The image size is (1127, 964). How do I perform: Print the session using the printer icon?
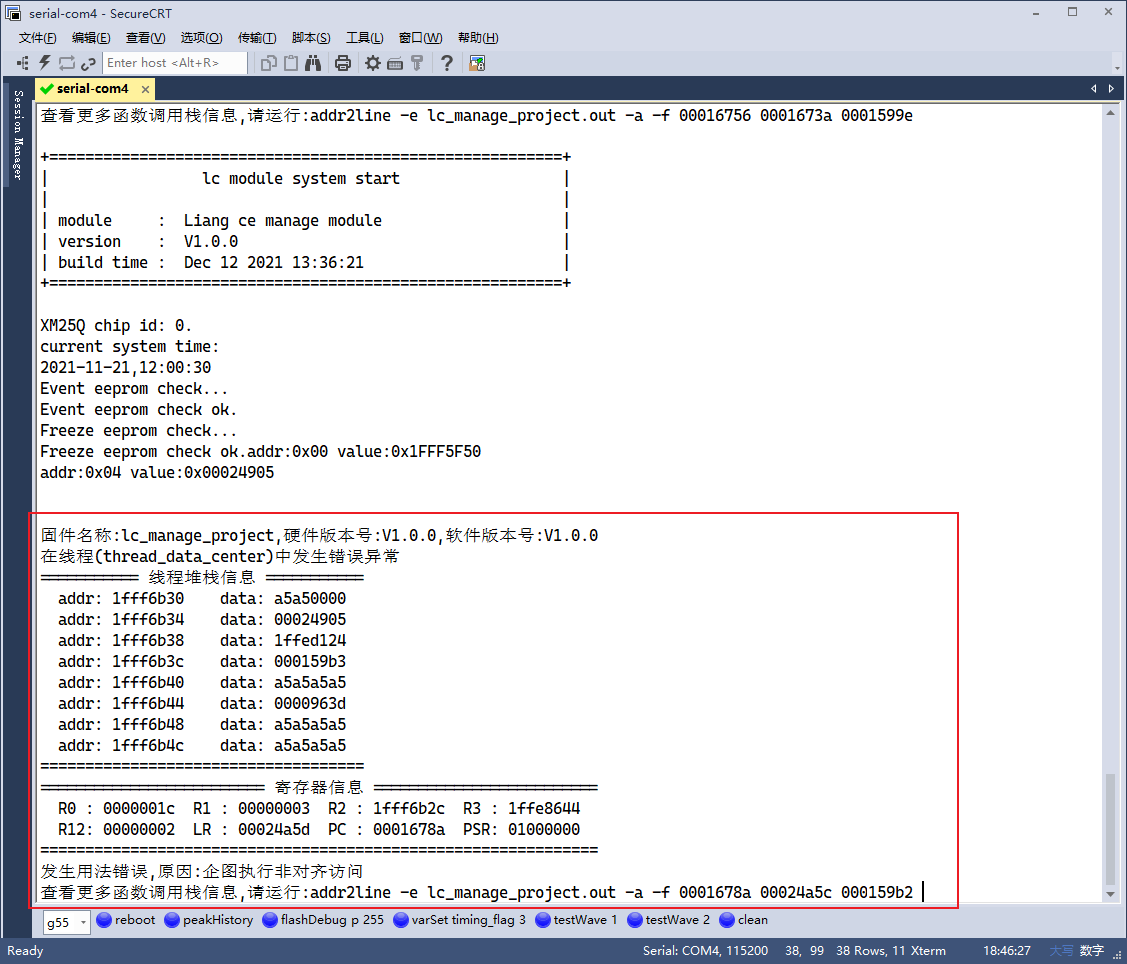click(x=342, y=62)
